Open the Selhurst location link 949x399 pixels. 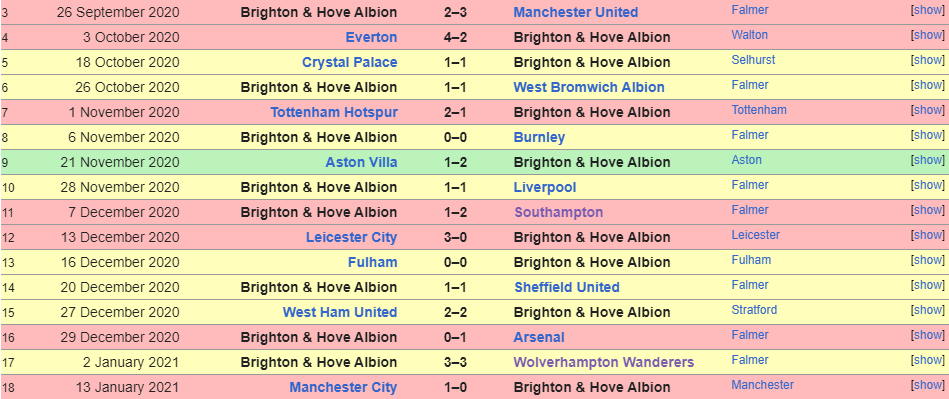[753, 60]
